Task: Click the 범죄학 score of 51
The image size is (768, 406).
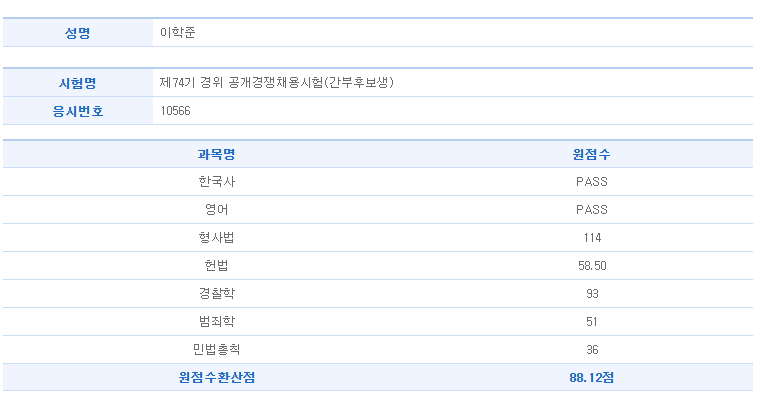Action: click(592, 322)
